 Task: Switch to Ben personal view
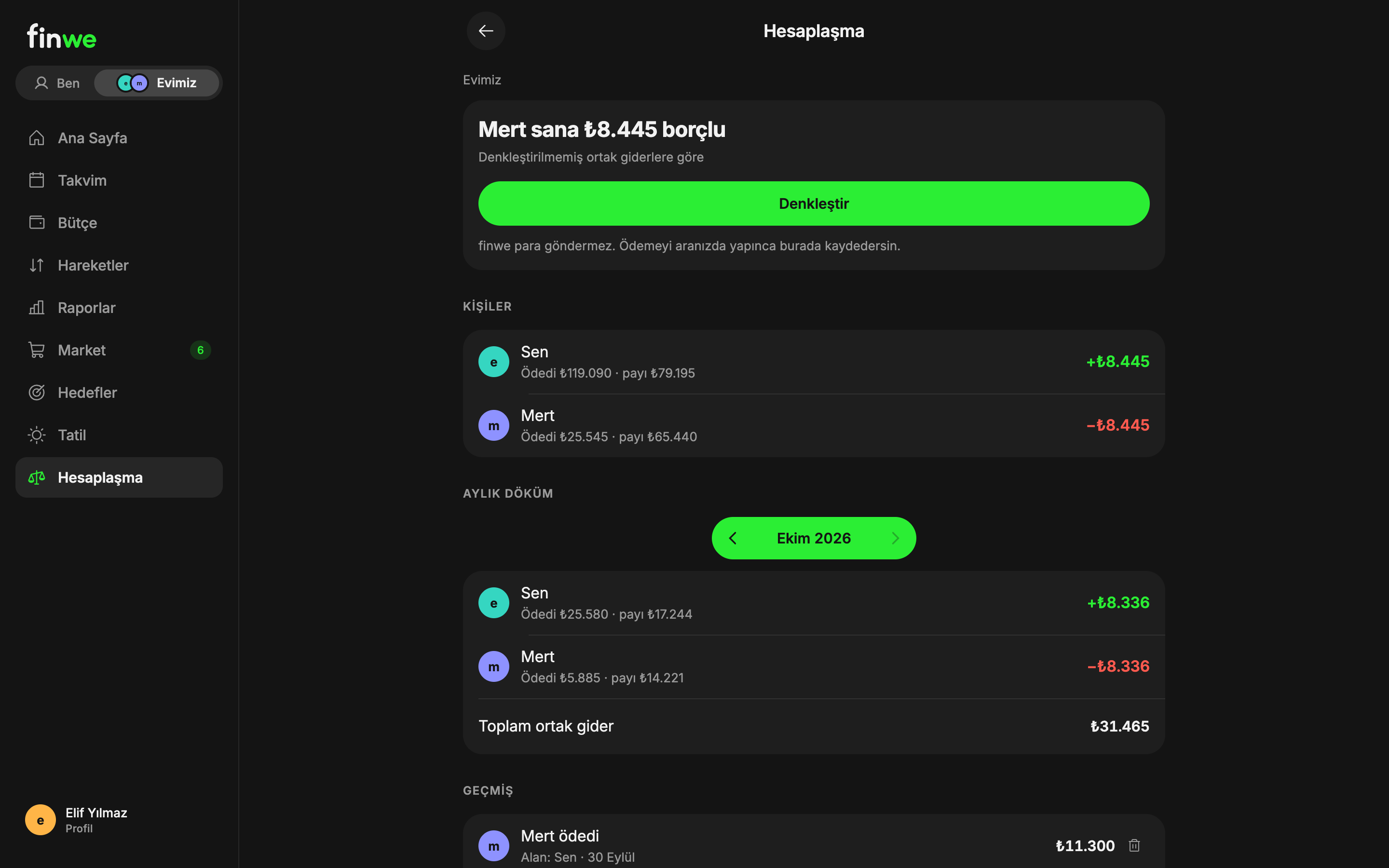pyautogui.click(x=57, y=83)
